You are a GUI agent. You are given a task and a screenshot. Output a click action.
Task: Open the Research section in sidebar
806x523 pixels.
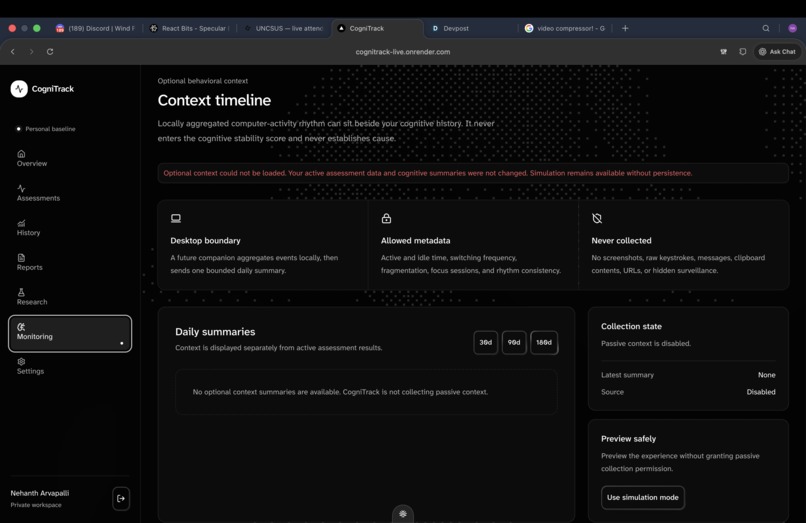pyautogui.click(x=32, y=297)
